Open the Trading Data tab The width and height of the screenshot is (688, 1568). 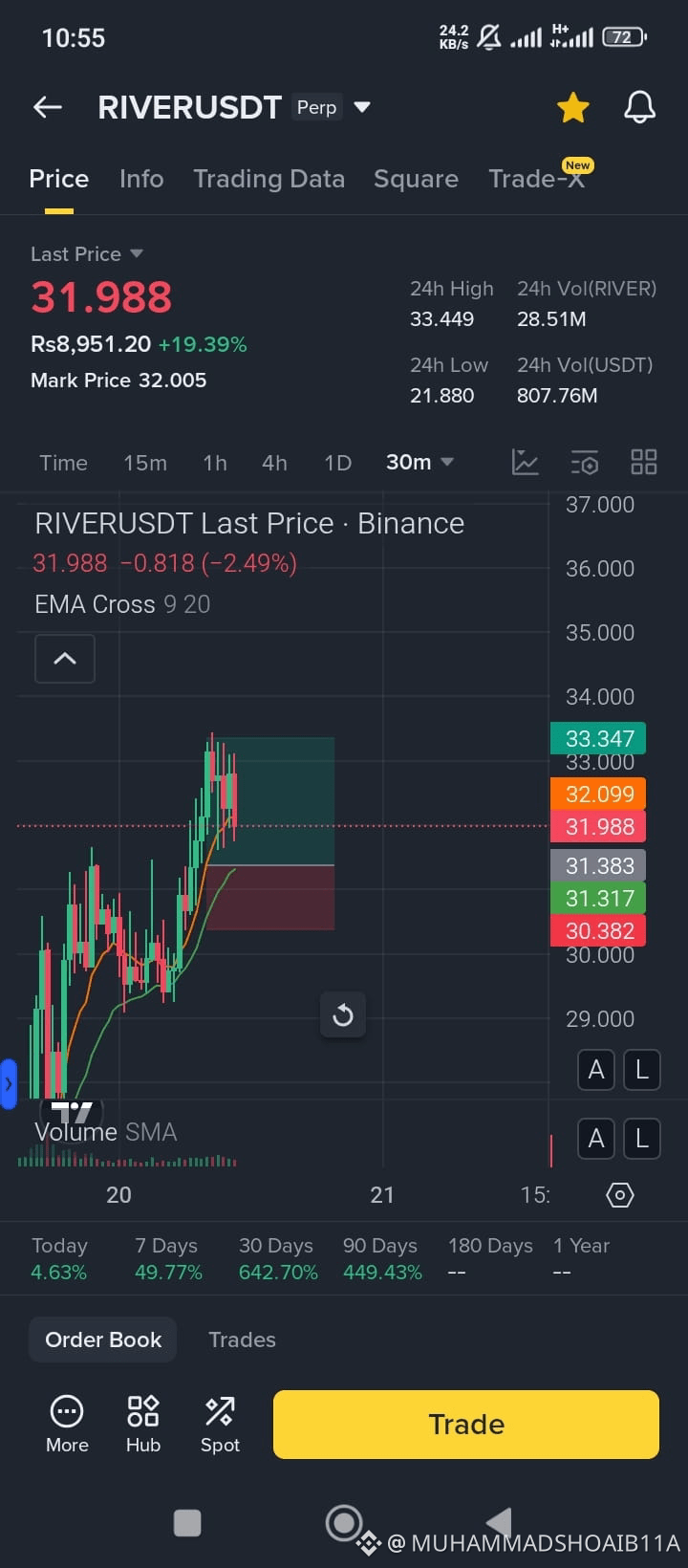pos(269,179)
